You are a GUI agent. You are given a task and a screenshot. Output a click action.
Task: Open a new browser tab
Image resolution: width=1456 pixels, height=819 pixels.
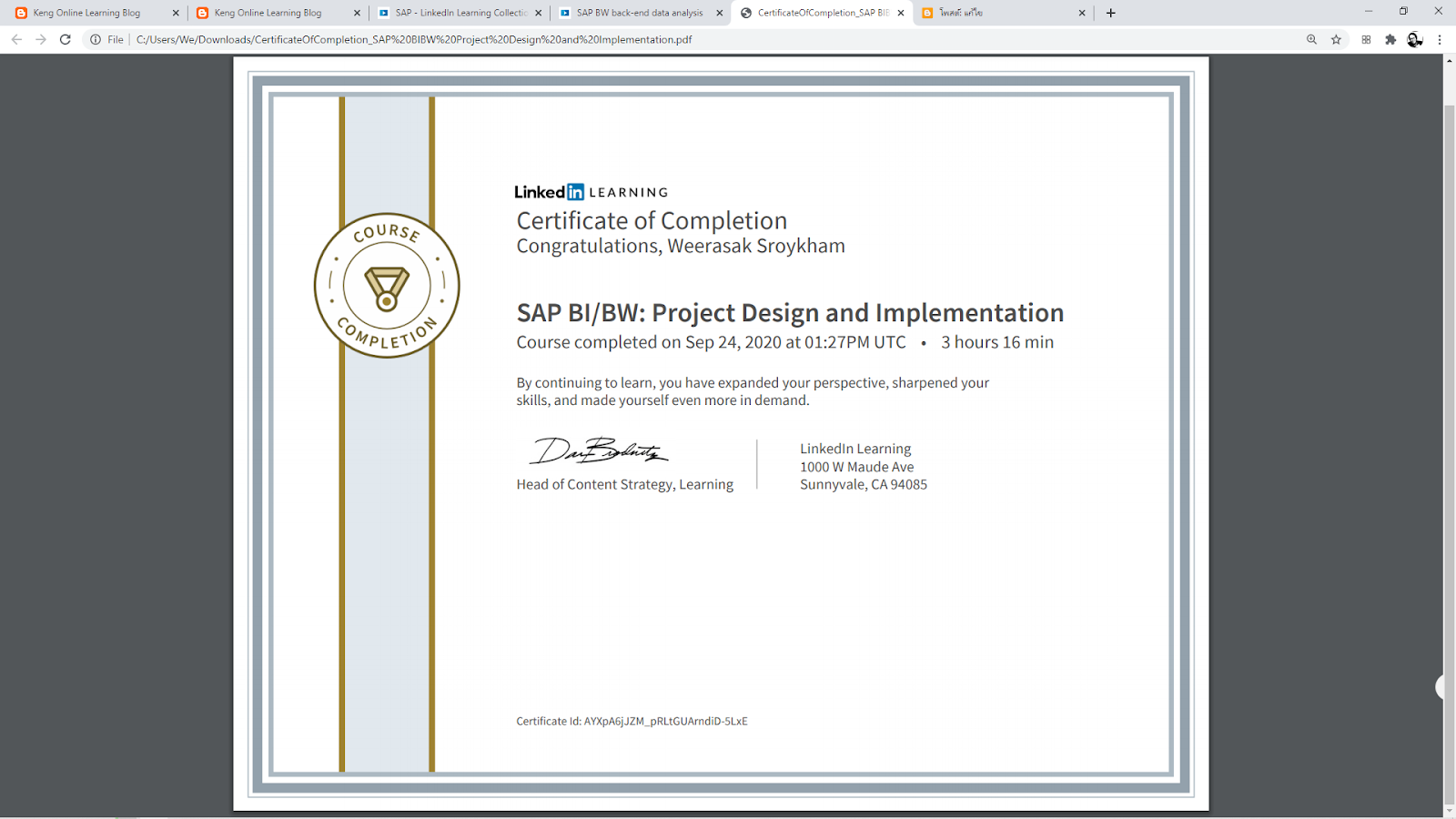1111,13
